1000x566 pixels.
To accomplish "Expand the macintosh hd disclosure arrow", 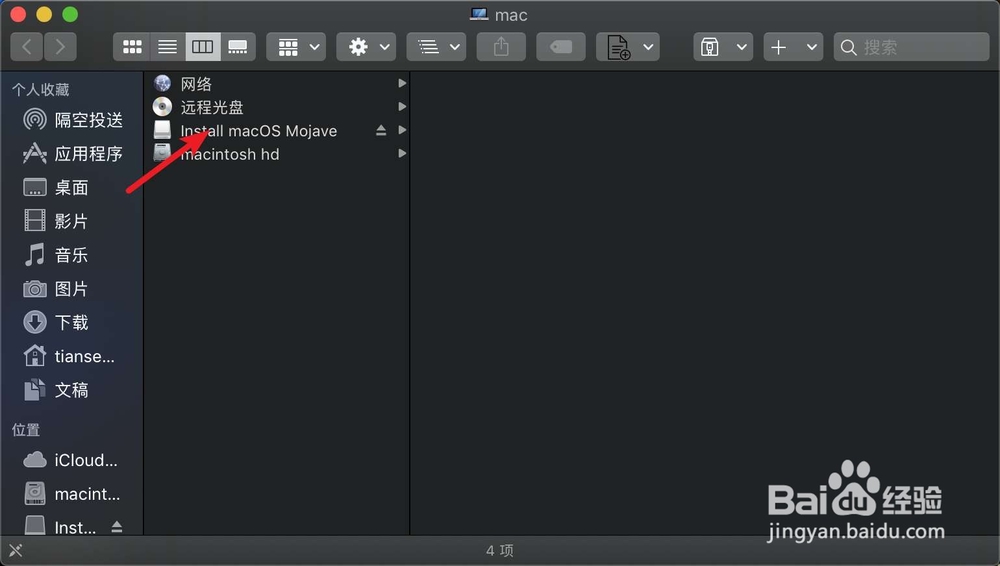I will pos(402,154).
